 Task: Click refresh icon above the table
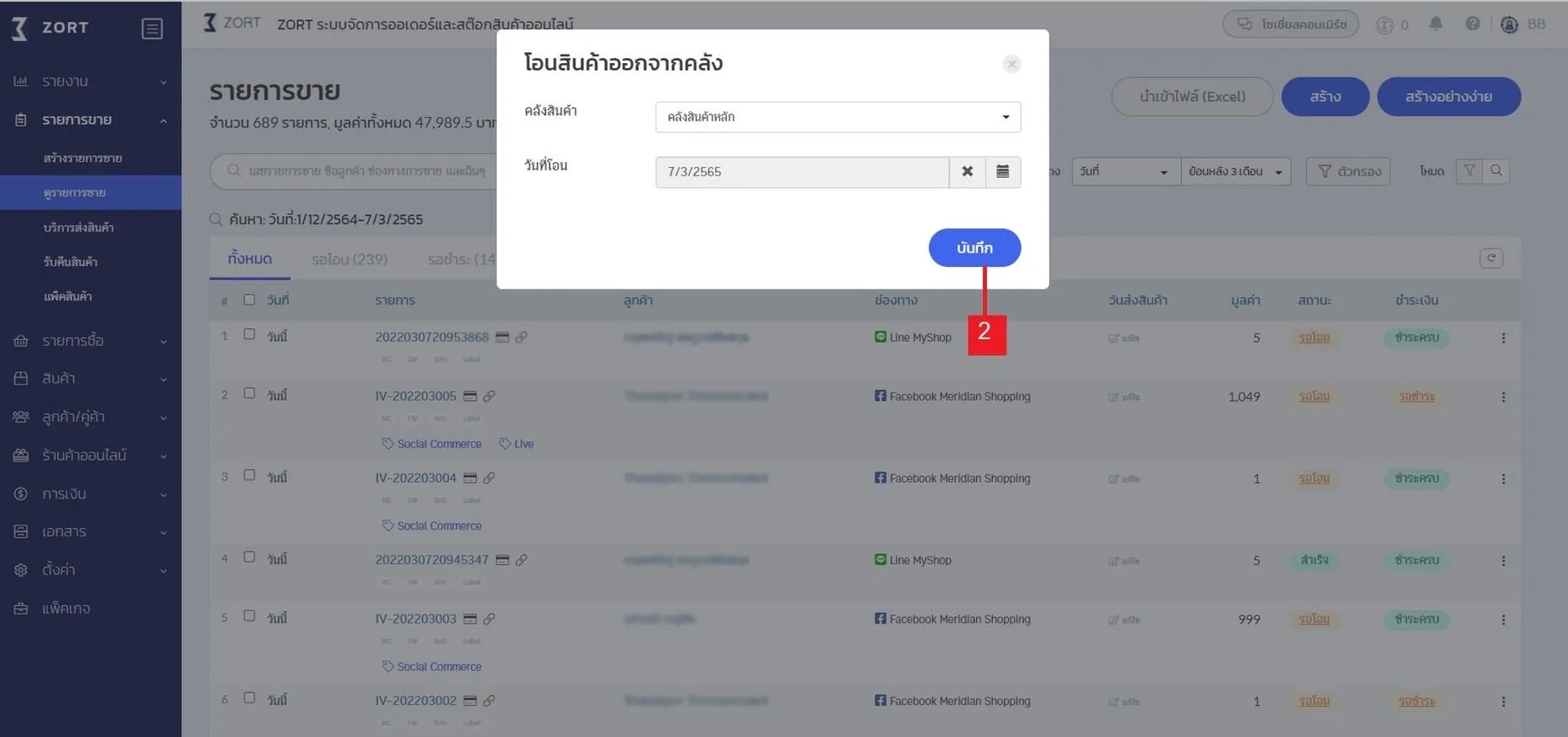pyautogui.click(x=1491, y=259)
